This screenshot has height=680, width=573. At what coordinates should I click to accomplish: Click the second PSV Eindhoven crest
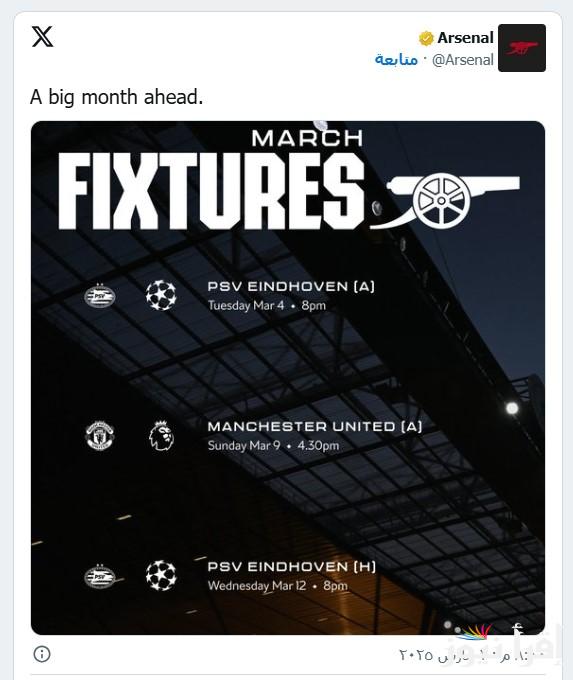point(100,576)
